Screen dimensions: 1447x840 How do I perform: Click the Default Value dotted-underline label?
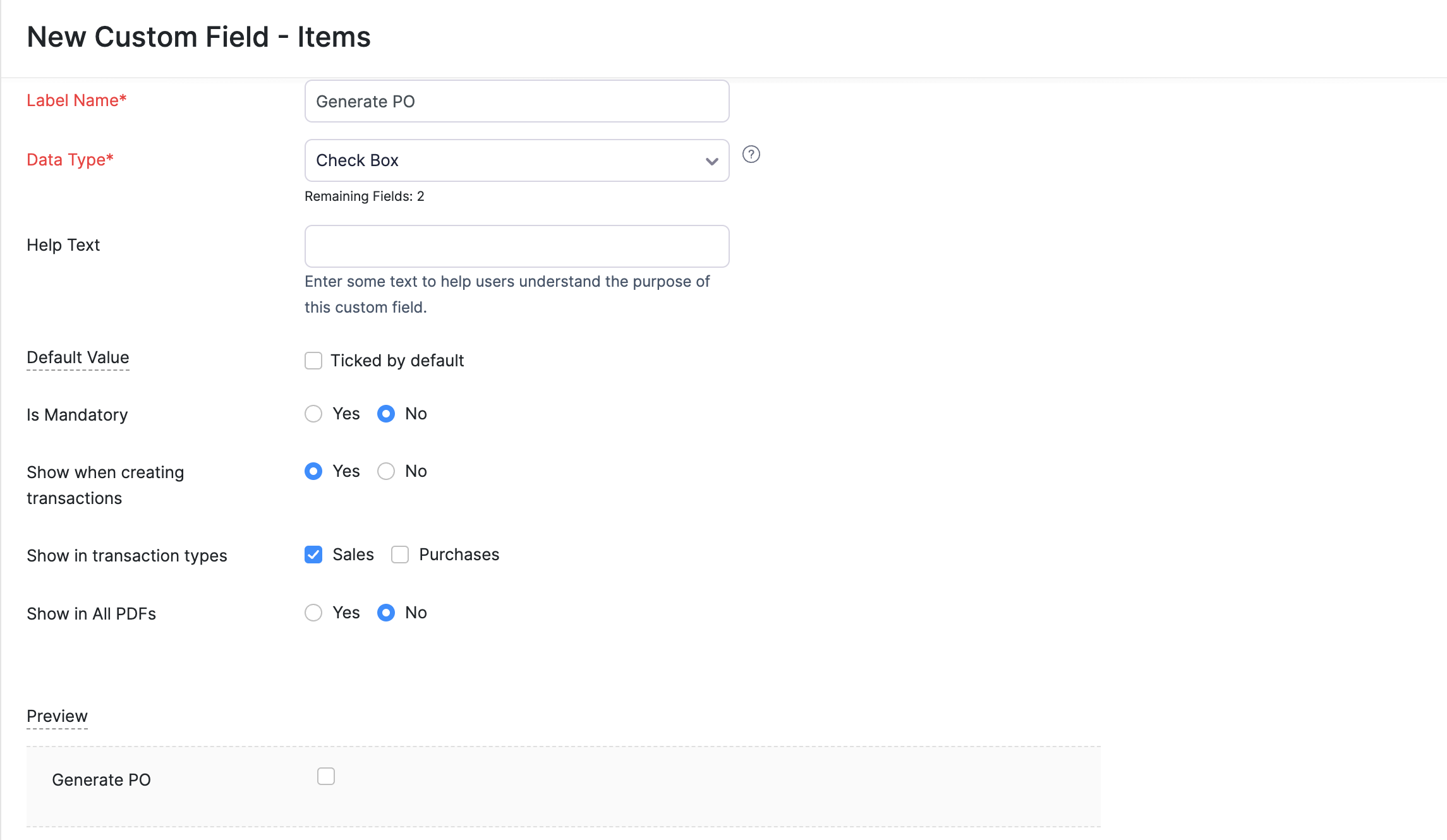(x=78, y=357)
